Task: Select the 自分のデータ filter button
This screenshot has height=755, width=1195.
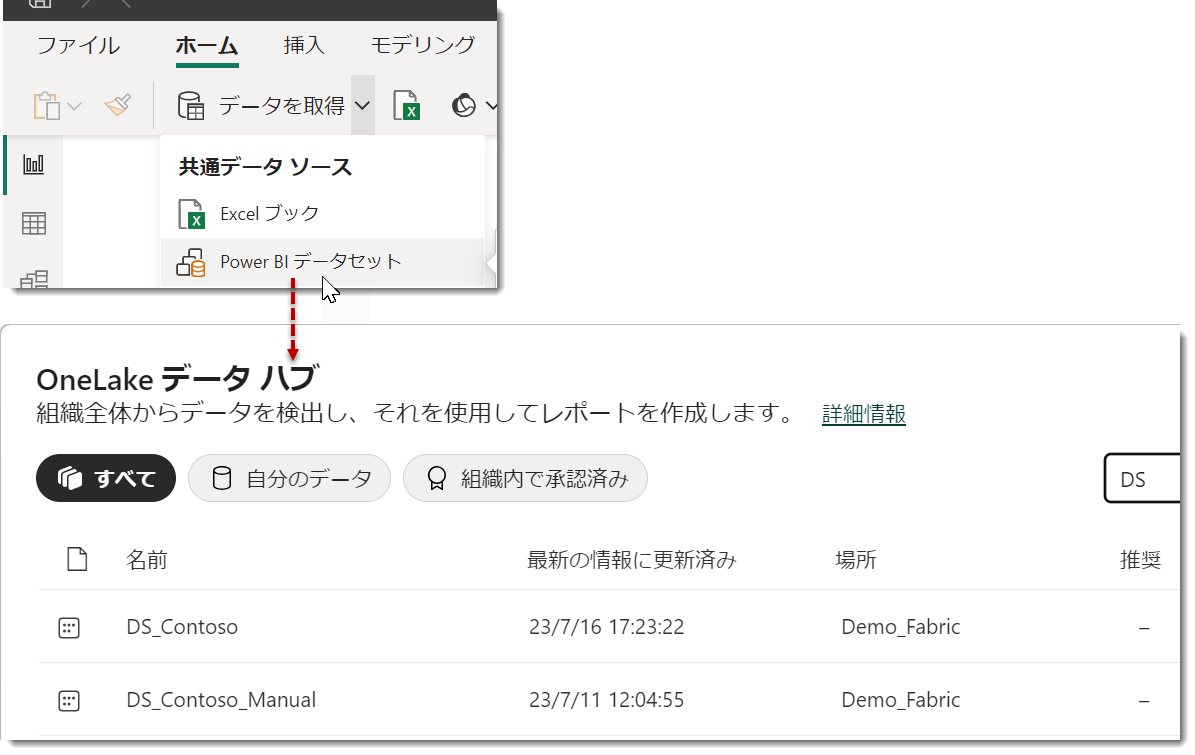Action: pyautogui.click(x=290, y=478)
